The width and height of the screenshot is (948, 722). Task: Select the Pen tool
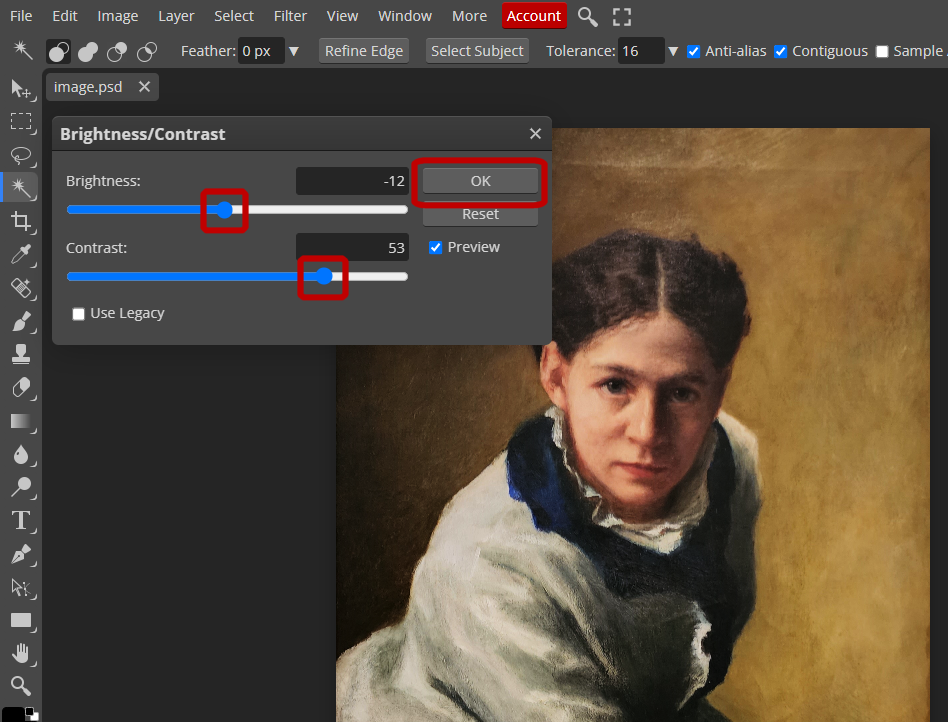click(21, 554)
